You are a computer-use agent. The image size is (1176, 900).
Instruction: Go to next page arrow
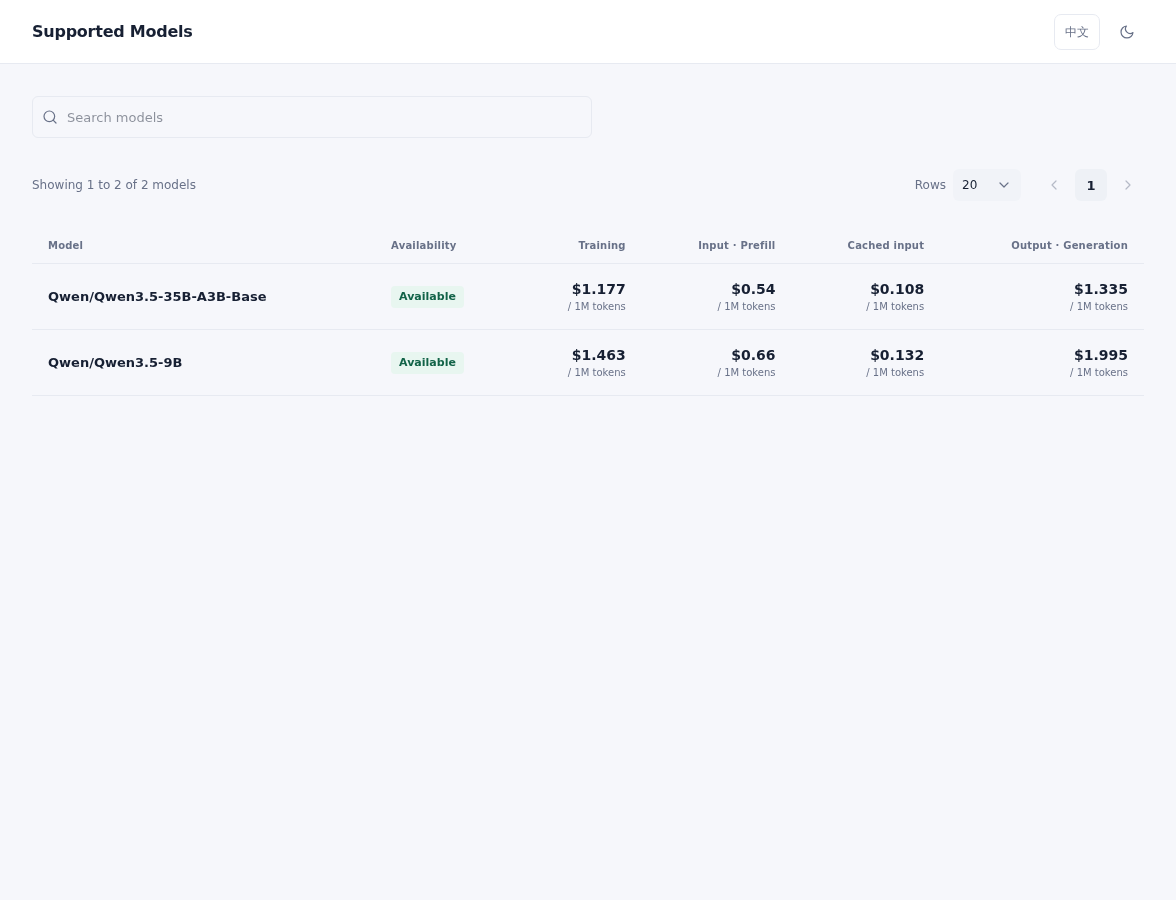pyautogui.click(x=1127, y=185)
